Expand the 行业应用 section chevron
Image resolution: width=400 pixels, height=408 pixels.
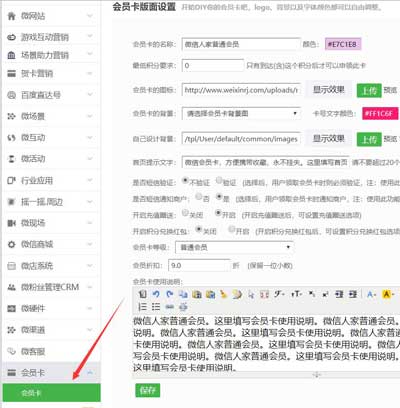tap(90, 180)
